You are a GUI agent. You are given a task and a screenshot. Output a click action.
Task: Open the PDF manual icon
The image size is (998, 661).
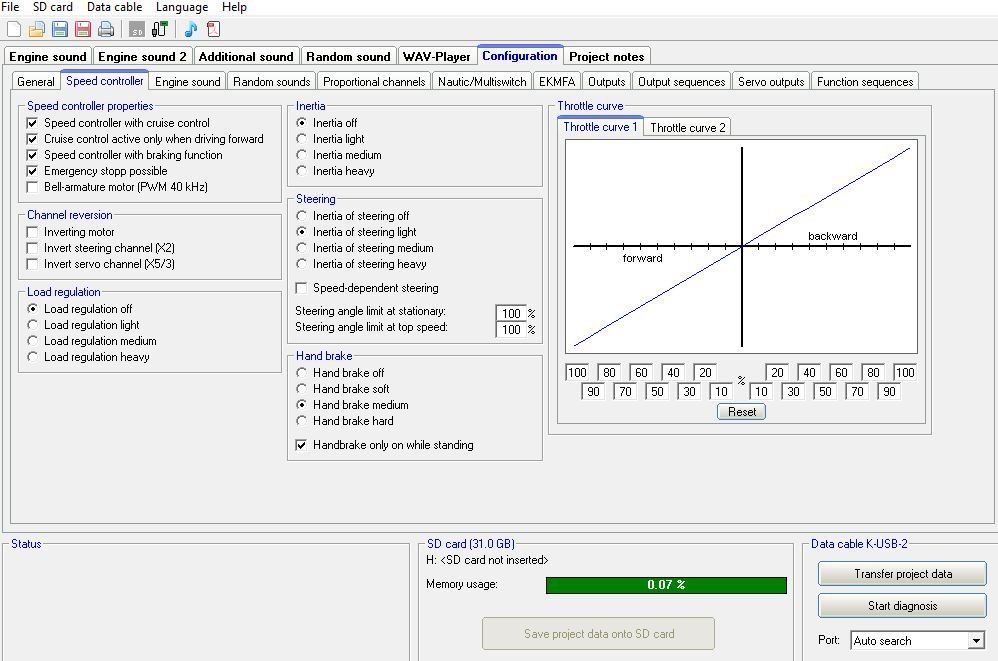point(213,29)
